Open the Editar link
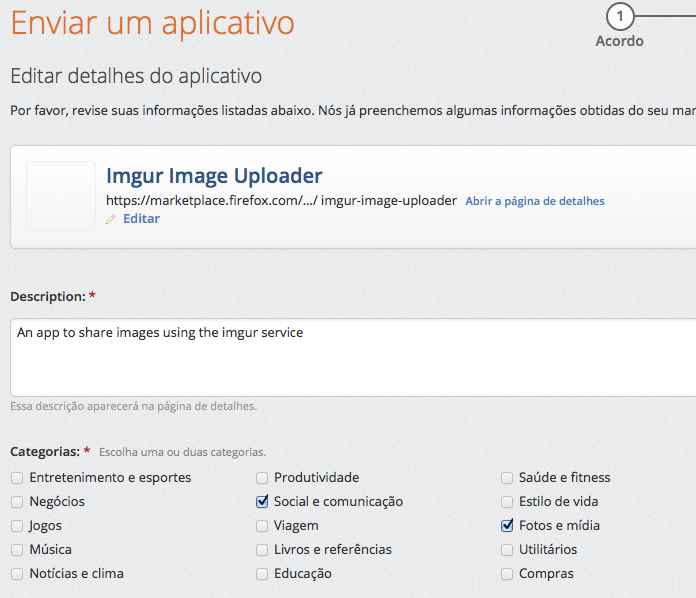This screenshot has height=598, width=696. click(141, 219)
